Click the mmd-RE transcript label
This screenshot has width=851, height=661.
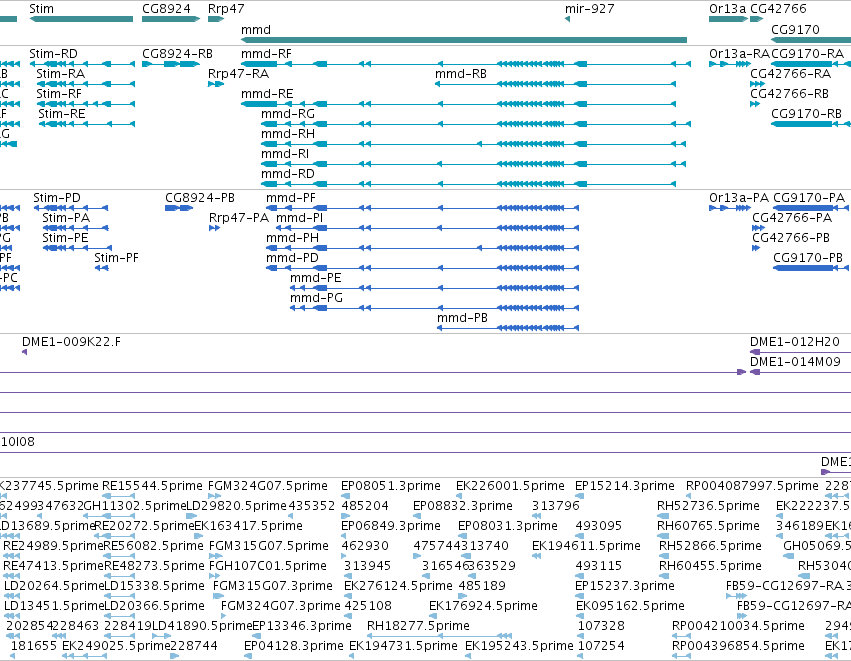(267, 94)
